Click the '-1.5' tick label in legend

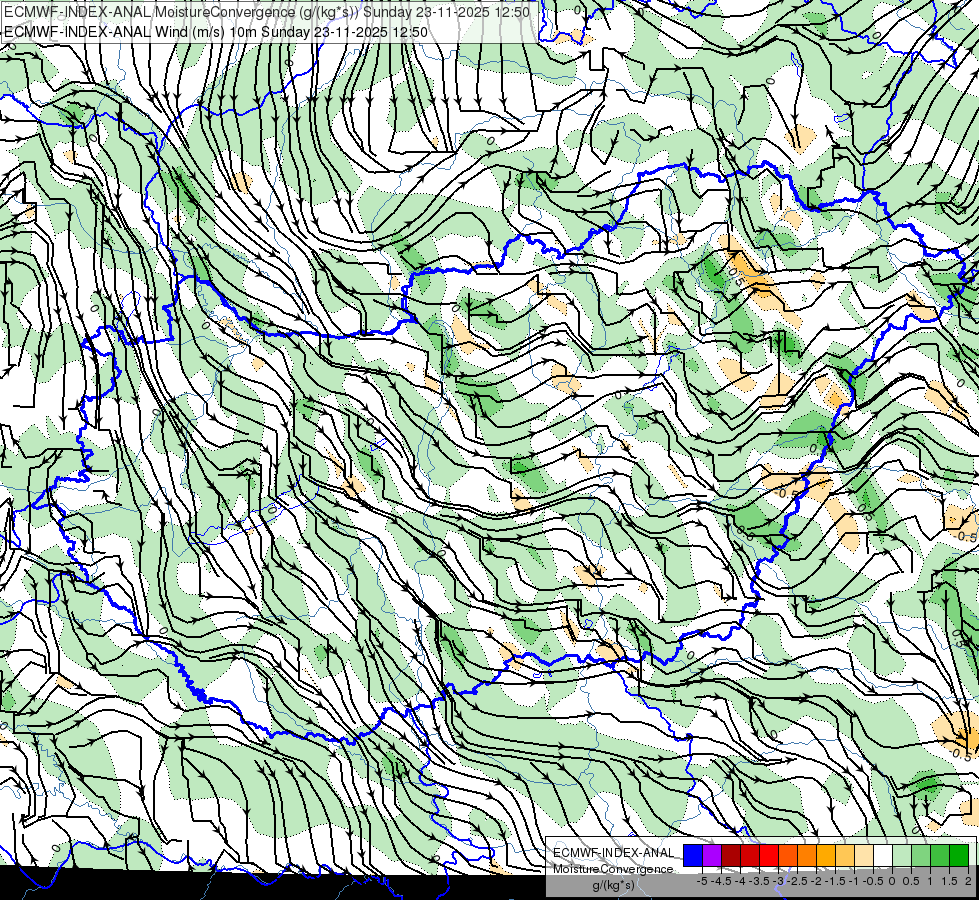835,881
